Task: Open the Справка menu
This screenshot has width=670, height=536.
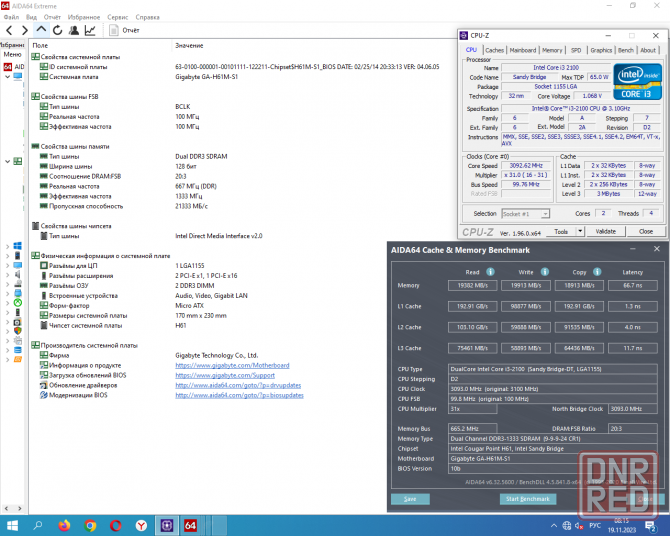Action: point(147,17)
